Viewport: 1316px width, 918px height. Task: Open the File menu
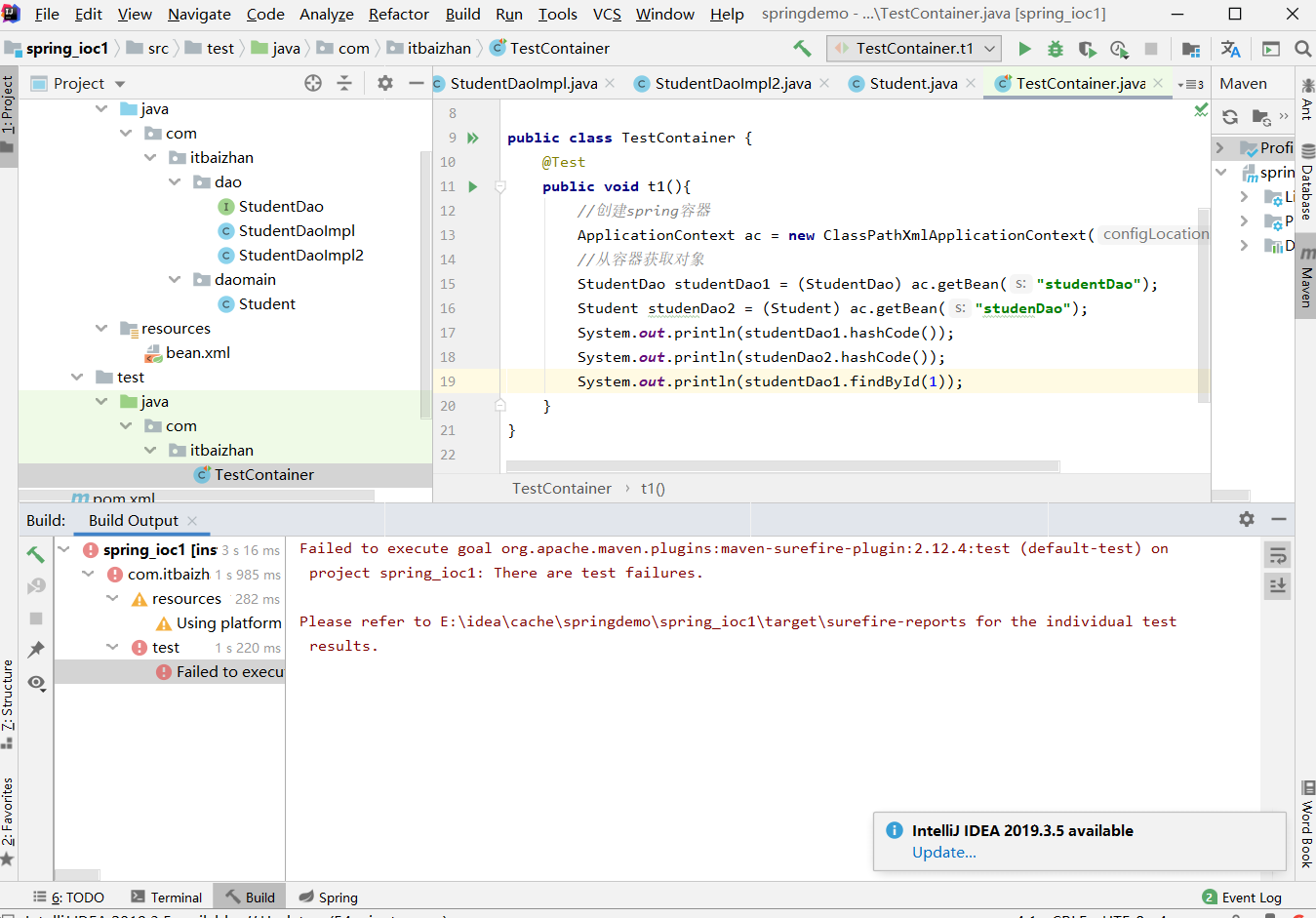click(47, 14)
